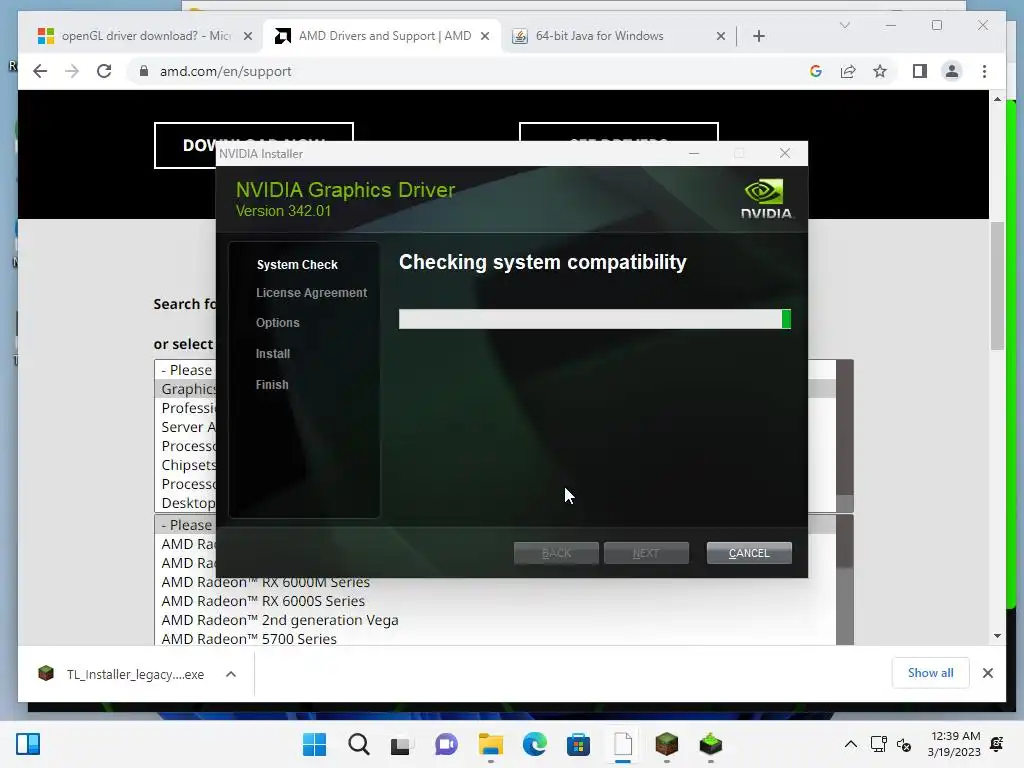
Task: Switch to 64-bit Java for Windows tab
Action: click(618, 36)
